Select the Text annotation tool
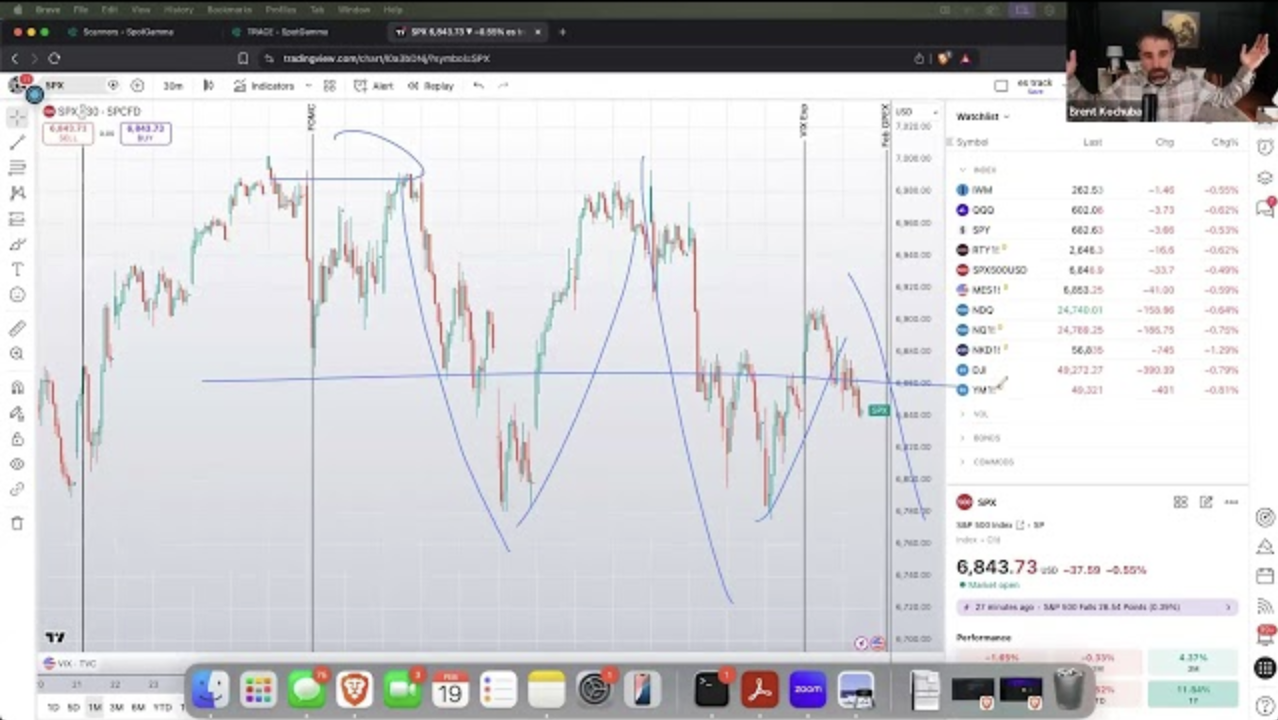 click(17, 270)
